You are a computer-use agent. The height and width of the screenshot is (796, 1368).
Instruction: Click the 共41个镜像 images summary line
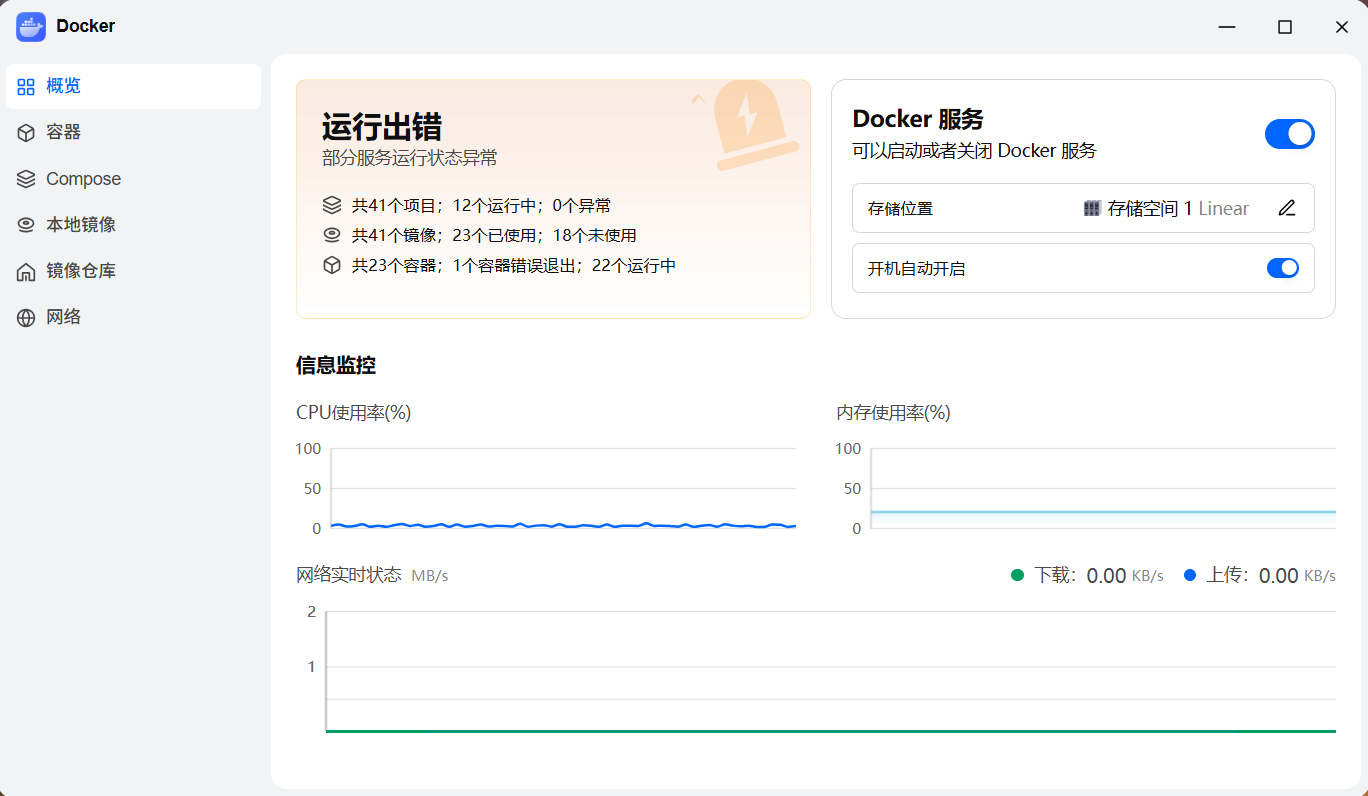[494, 236]
